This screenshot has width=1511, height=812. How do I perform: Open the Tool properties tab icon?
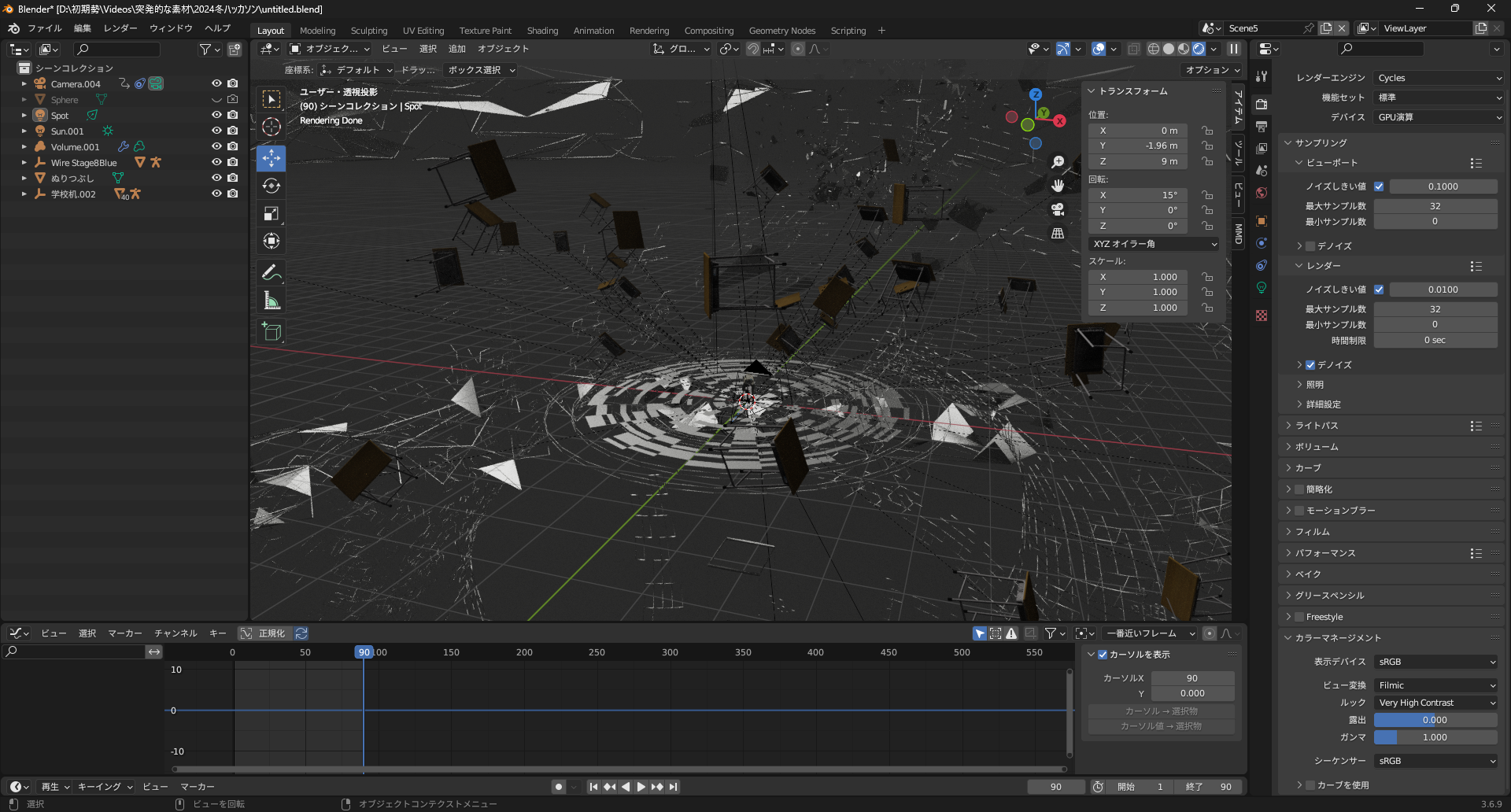tap(1262, 76)
